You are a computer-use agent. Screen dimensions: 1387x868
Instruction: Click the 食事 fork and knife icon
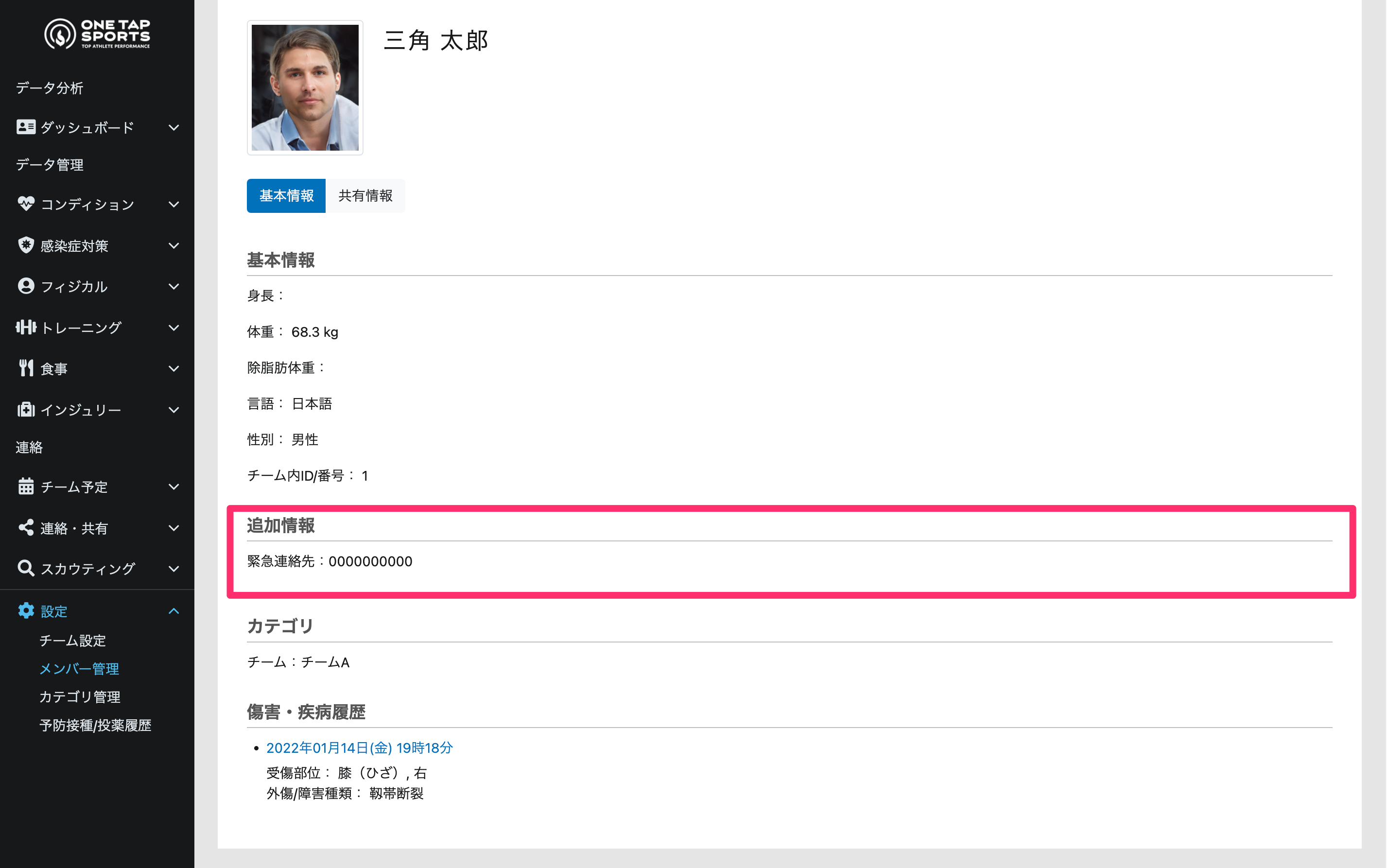(x=26, y=368)
